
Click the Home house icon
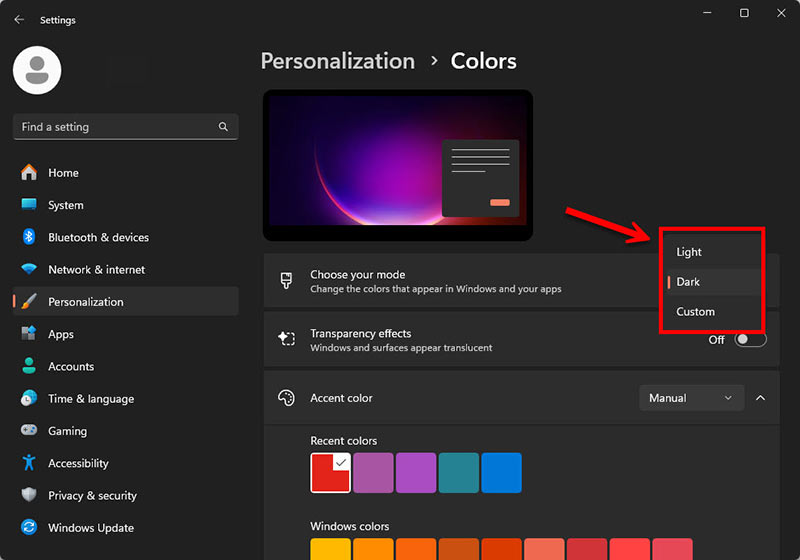[29, 172]
